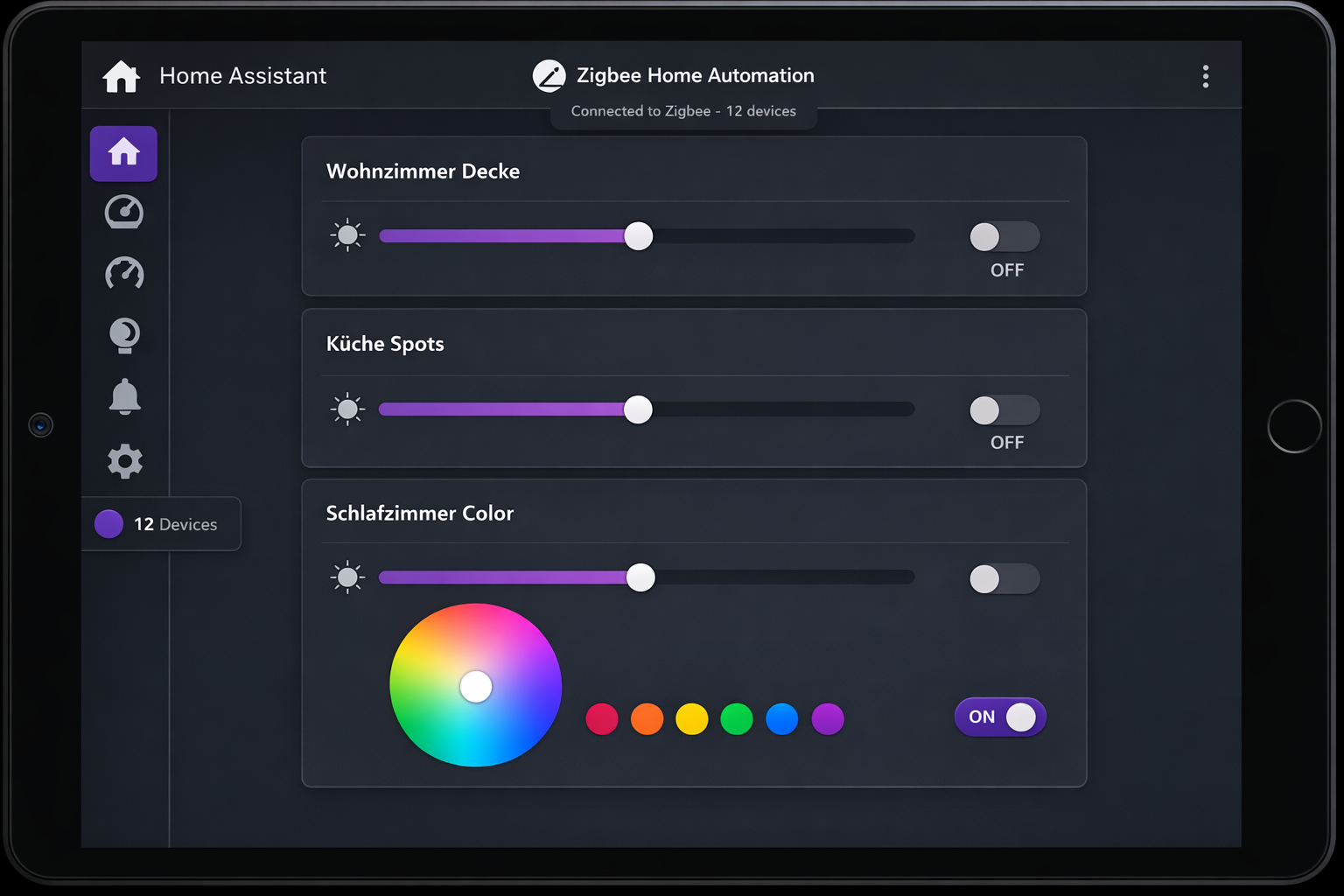The height and width of the screenshot is (896, 1344).
Task: Open the Schlafzimmer Color card title
Action: [x=420, y=514]
